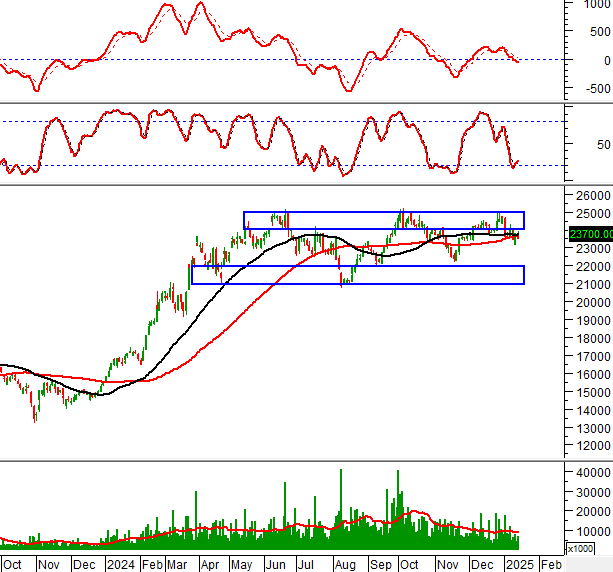The width and height of the screenshot is (613, 572).
Task: Click the 30000 volume axis label
Action: pos(593,493)
